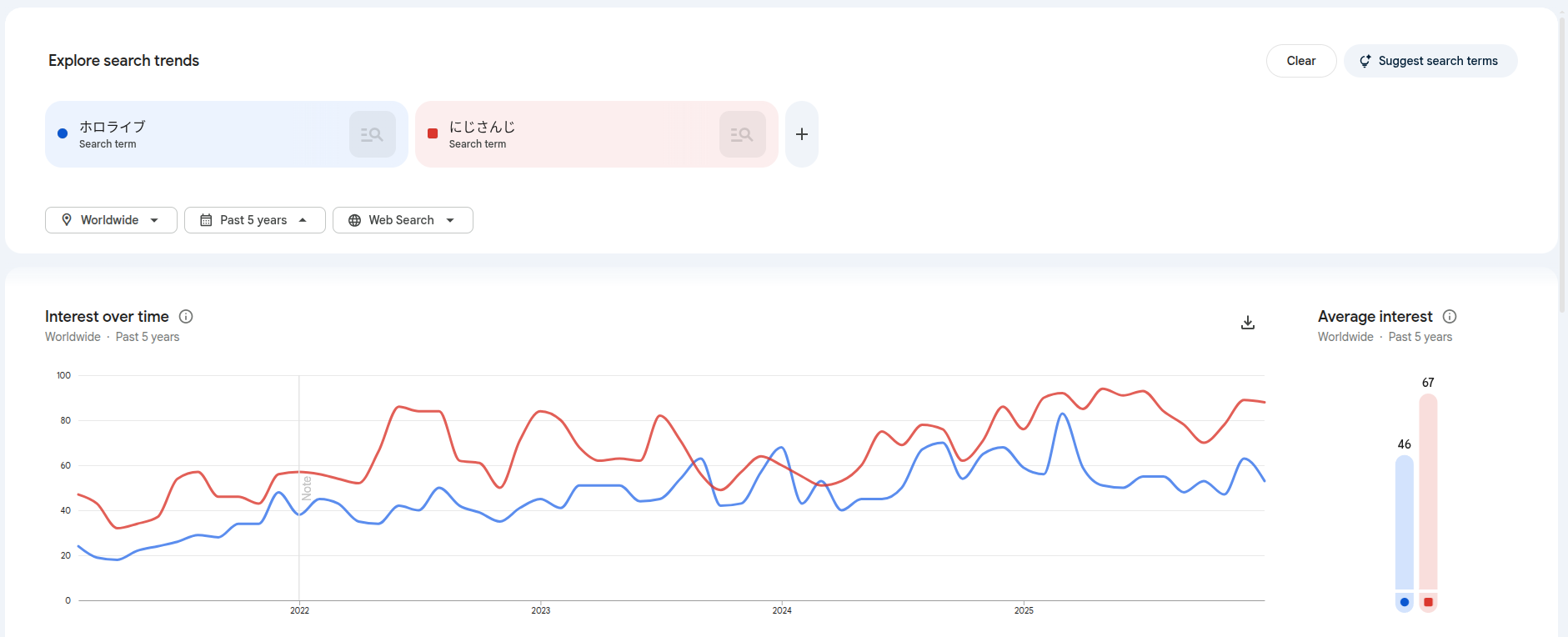Open the Worldwide location dropdown

(111, 220)
